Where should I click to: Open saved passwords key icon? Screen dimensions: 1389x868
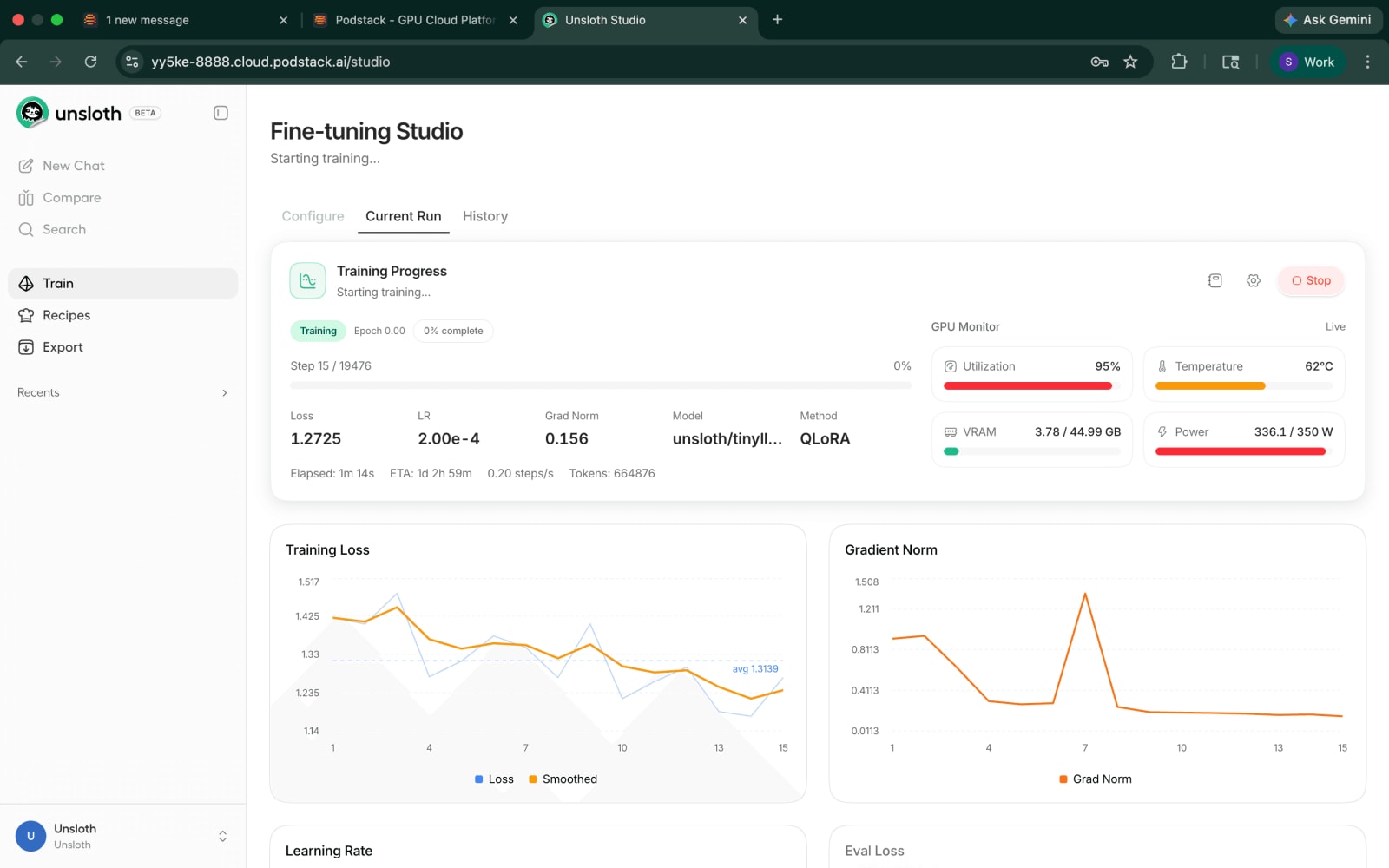point(1099,62)
